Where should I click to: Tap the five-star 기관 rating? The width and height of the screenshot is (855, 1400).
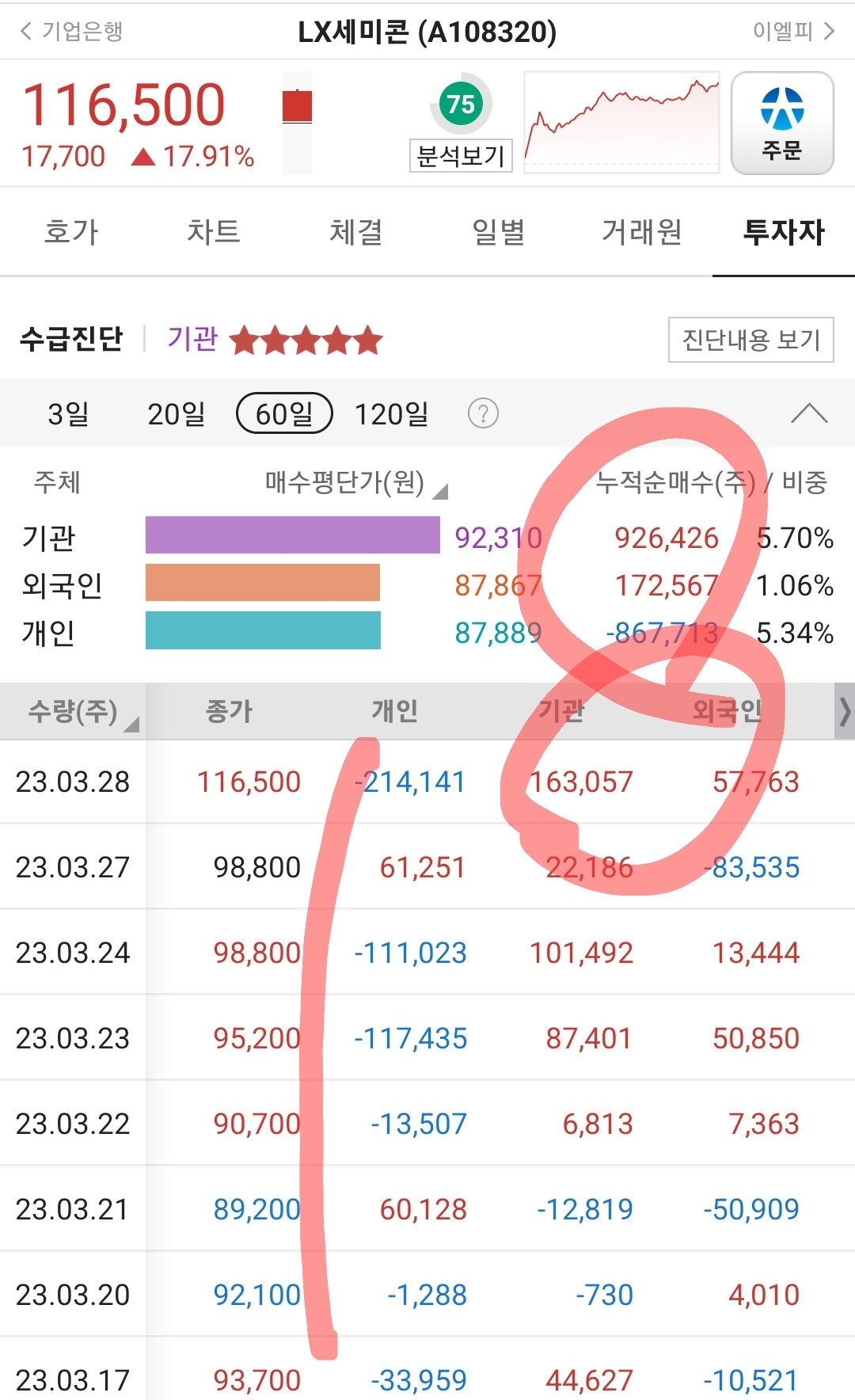click(306, 340)
